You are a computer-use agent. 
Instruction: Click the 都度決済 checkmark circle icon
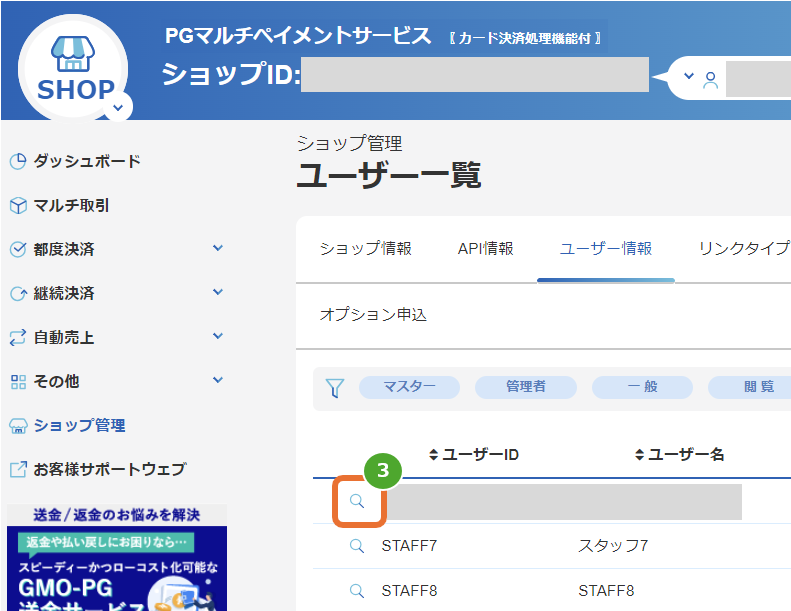coord(18,249)
